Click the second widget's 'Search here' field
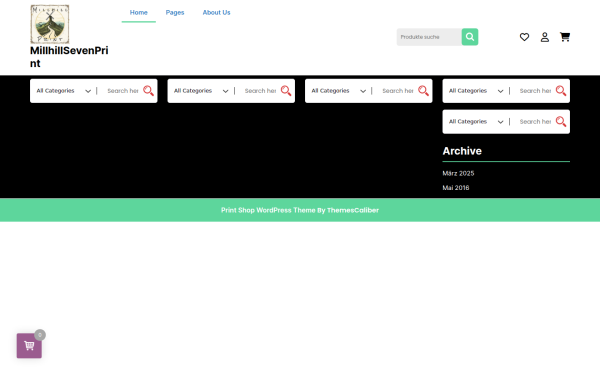Screen dimensions: 600x375 [260, 91]
